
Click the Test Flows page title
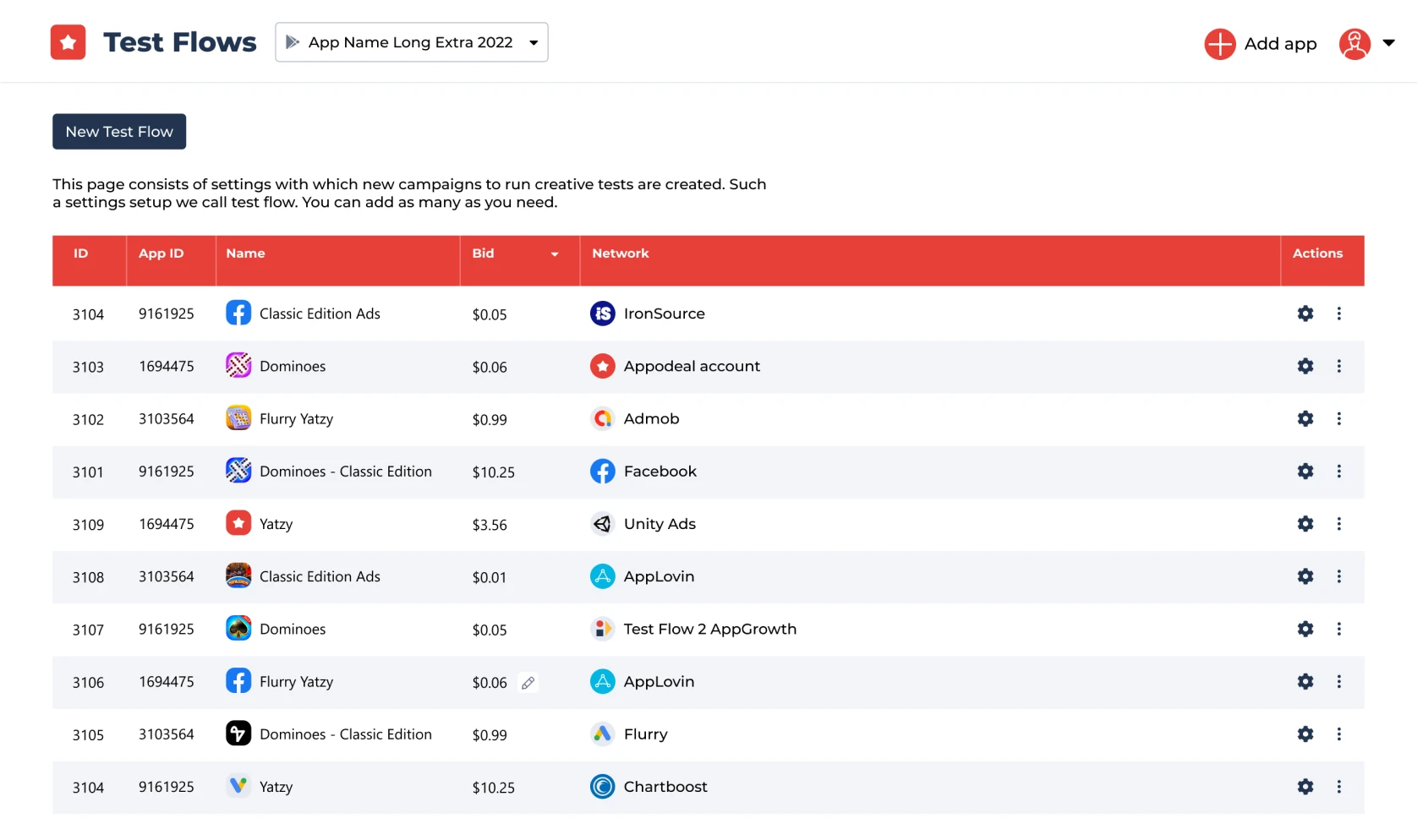(x=179, y=42)
